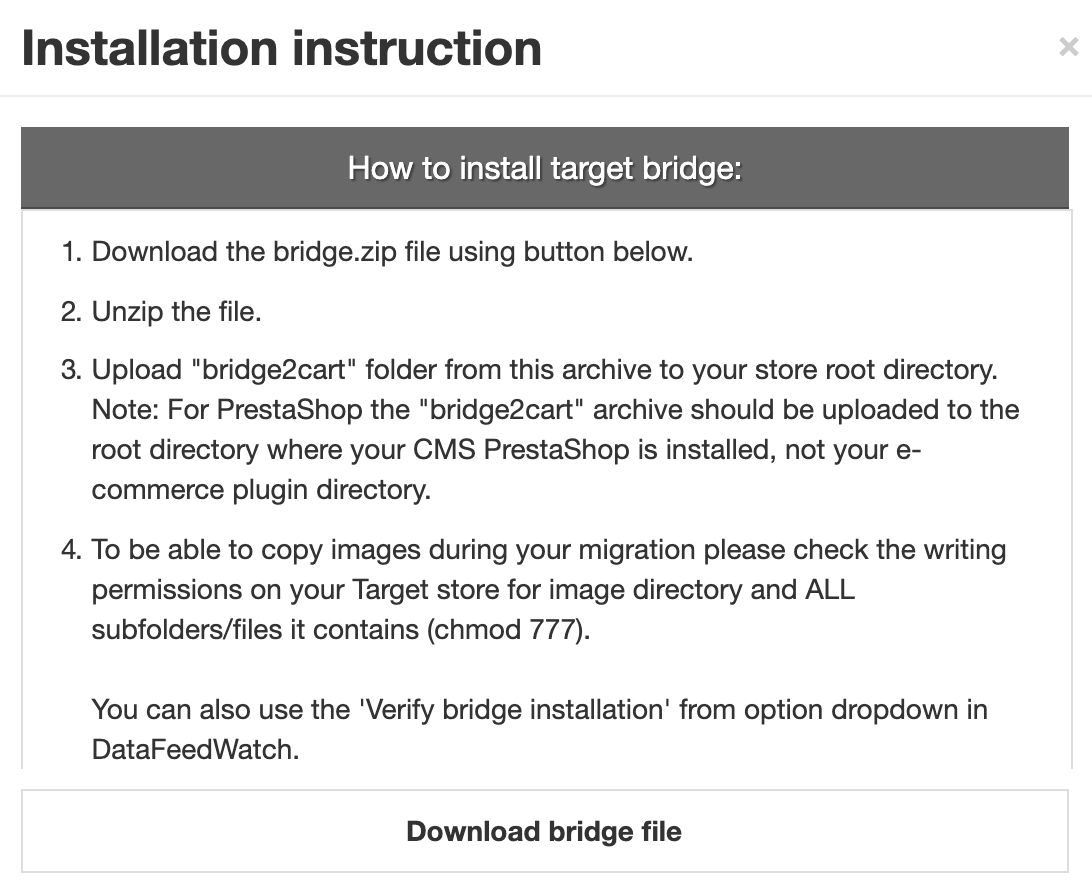Click list number '3.' marker
Screen dimensions: 1092x885
(72, 369)
